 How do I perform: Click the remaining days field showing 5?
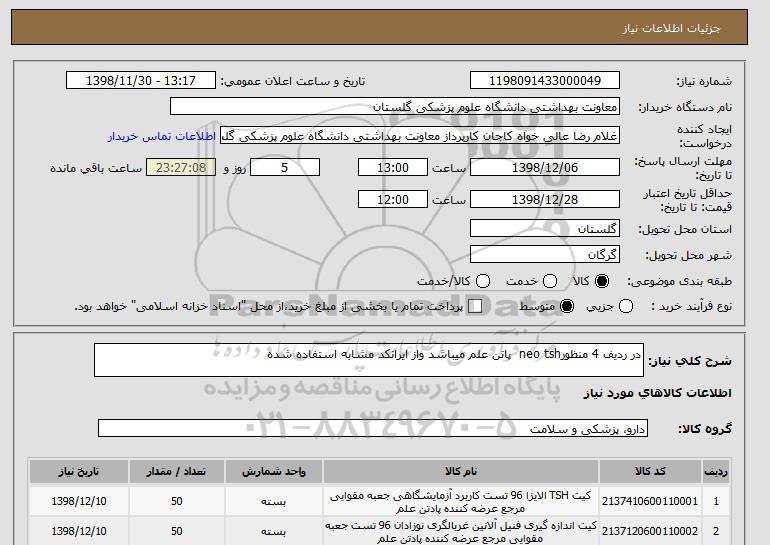point(285,167)
